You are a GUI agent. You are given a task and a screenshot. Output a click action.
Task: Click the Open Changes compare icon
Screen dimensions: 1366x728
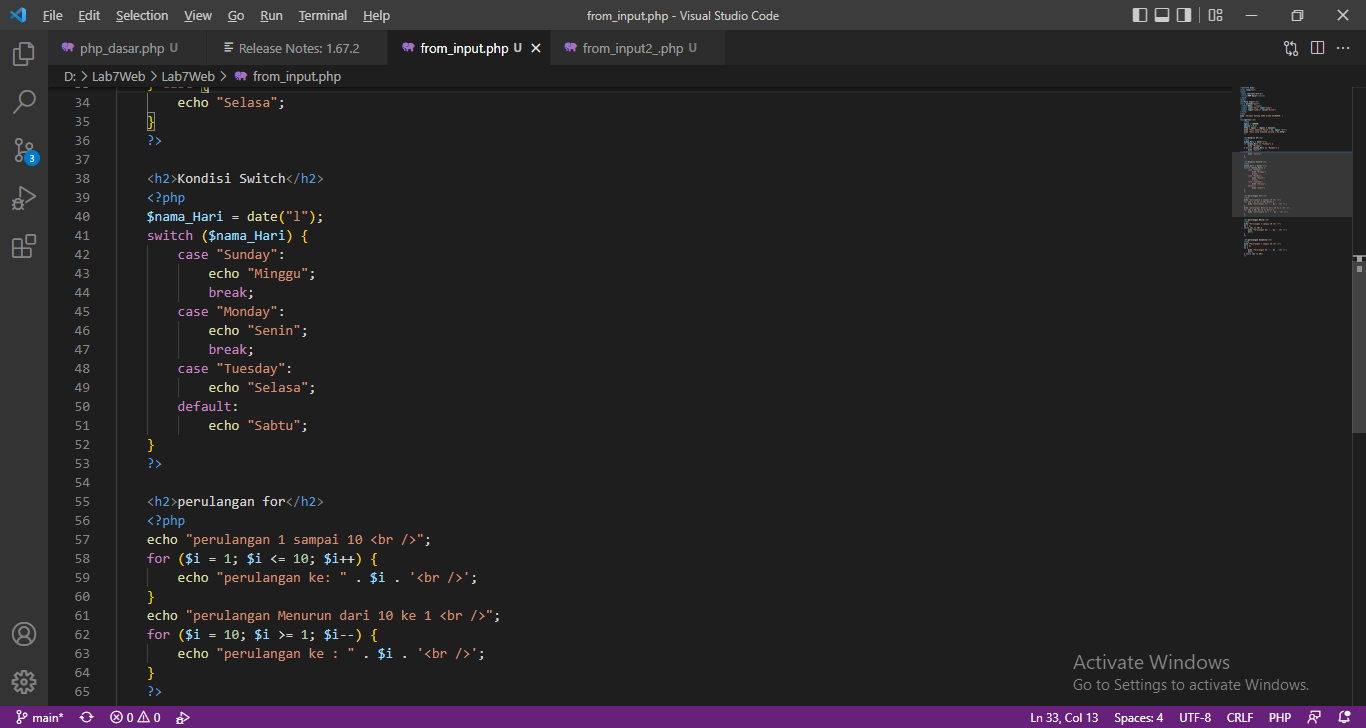(x=1290, y=47)
